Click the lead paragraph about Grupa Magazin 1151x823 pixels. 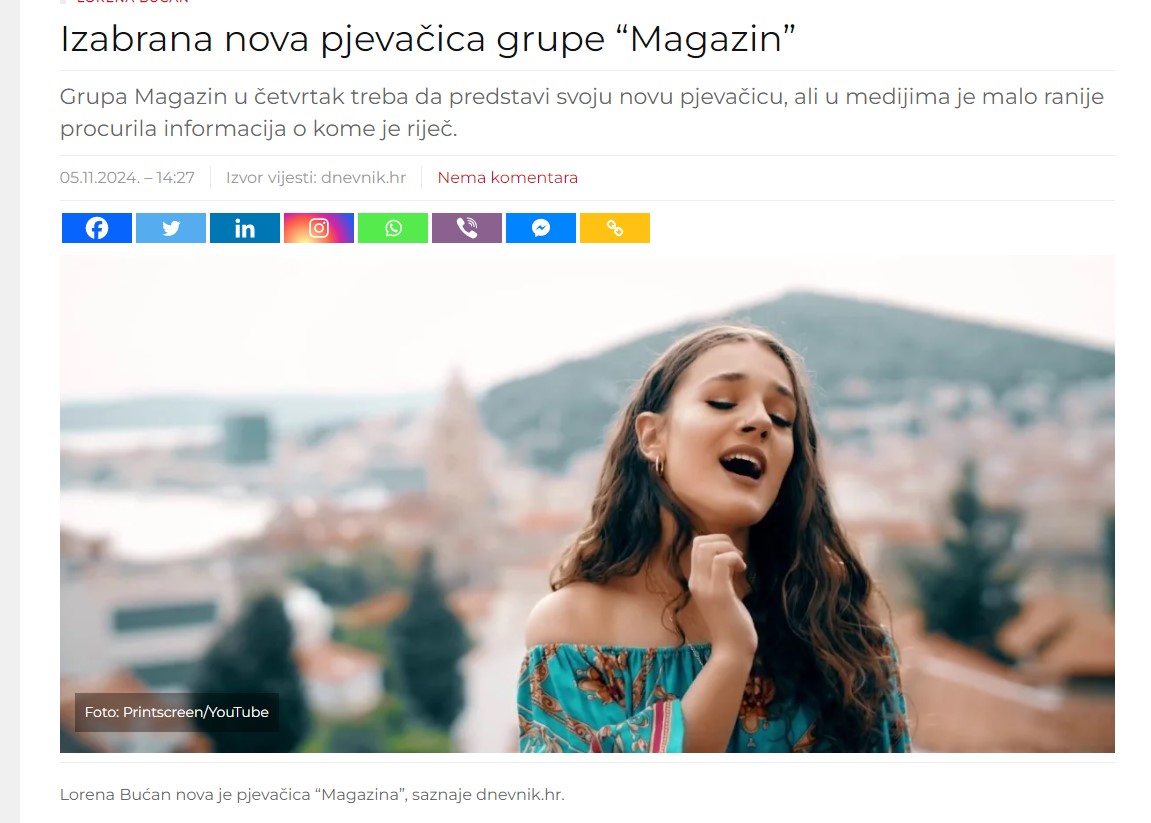coord(581,112)
